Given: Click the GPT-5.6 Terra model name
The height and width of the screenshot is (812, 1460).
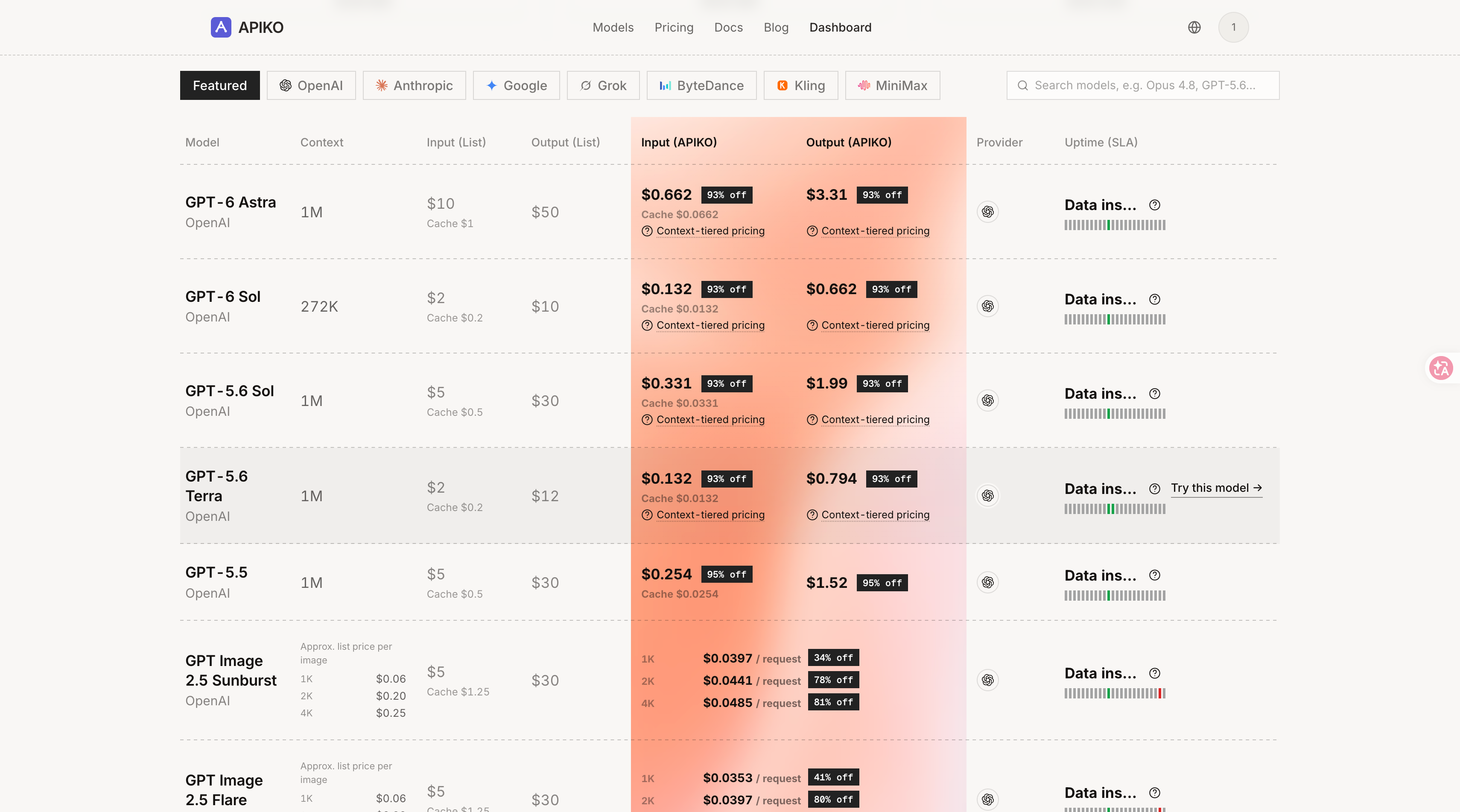Looking at the screenshot, I should tap(216, 486).
